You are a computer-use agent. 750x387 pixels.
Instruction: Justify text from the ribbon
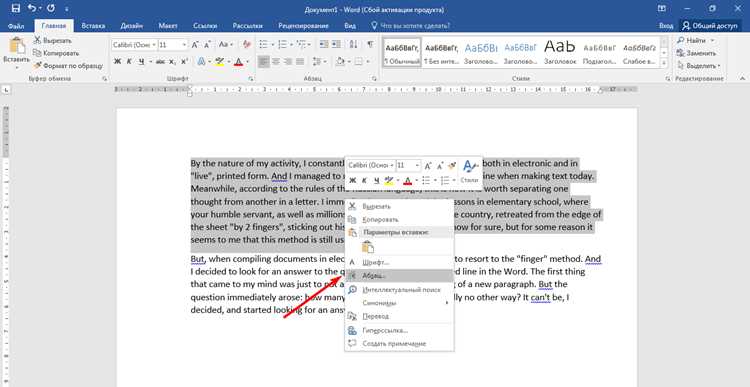[300, 62]
